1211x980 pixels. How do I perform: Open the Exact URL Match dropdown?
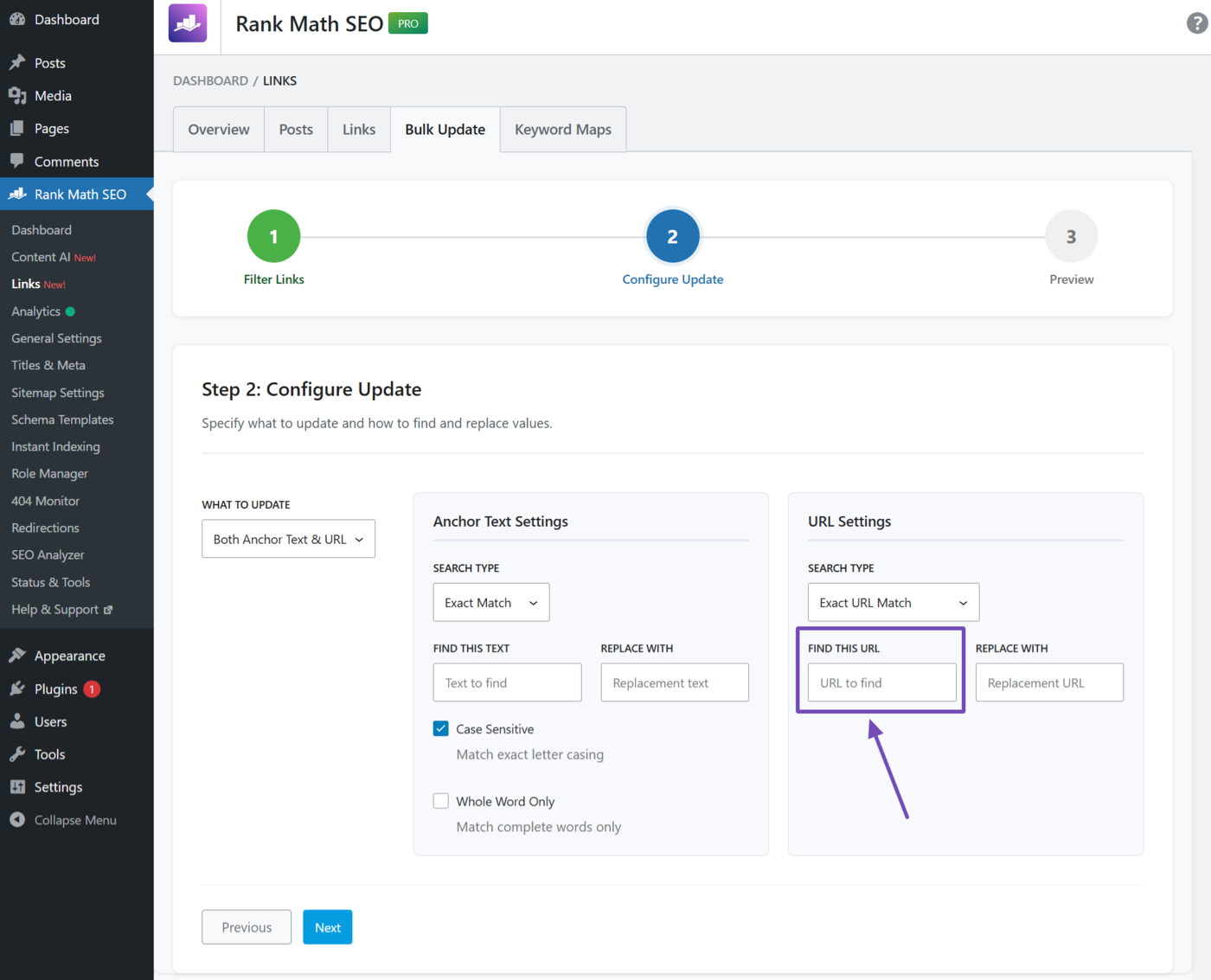(x=893, y=602)
